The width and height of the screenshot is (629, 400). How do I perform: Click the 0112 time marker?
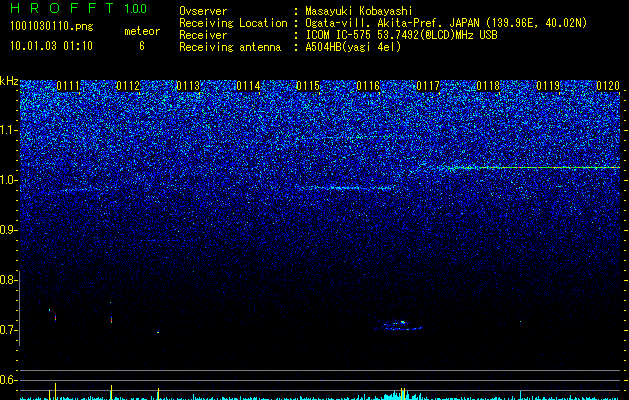(x=128, y=86)
